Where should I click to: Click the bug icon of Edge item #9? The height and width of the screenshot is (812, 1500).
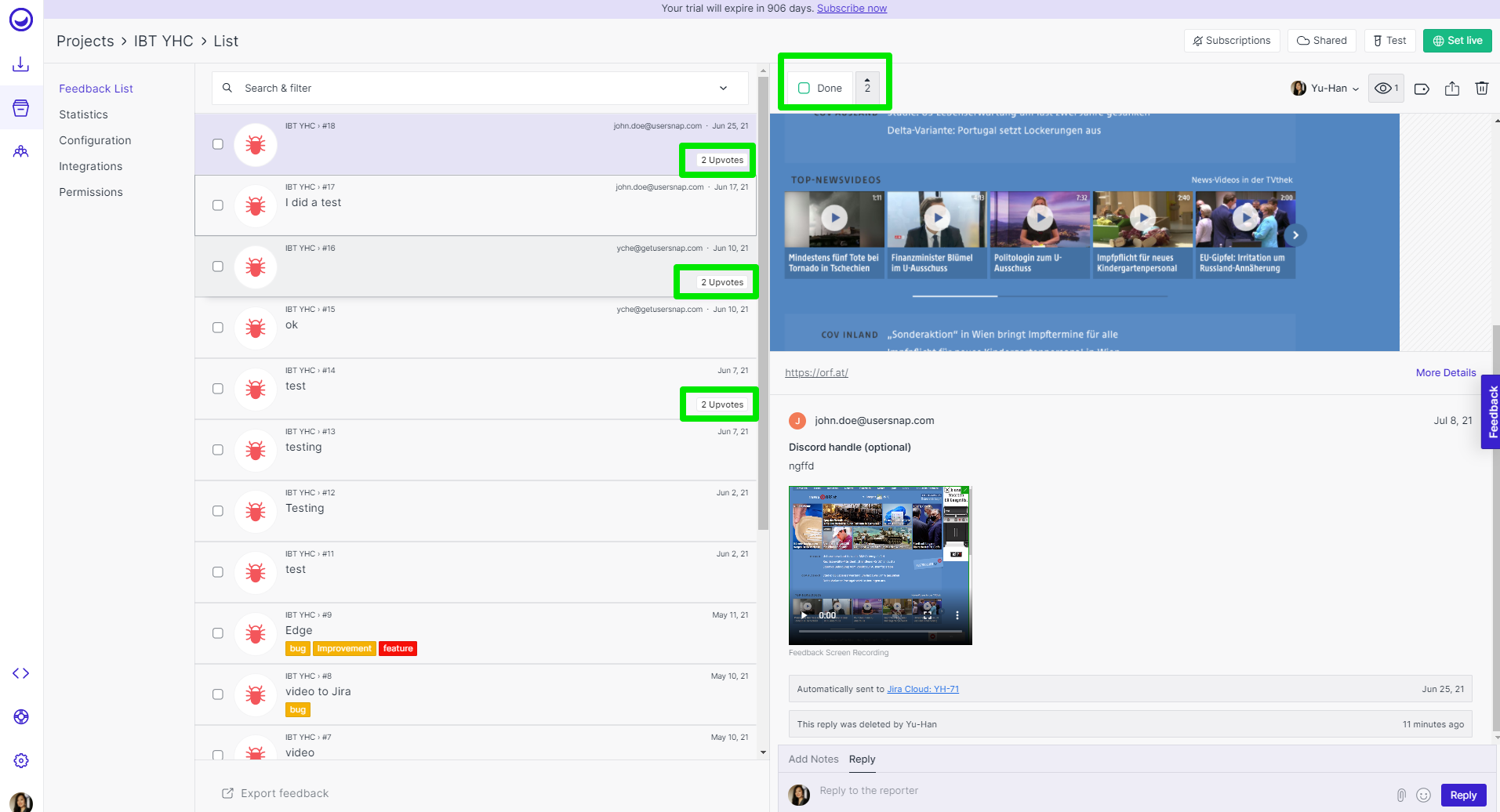click(x=256, y=633)
